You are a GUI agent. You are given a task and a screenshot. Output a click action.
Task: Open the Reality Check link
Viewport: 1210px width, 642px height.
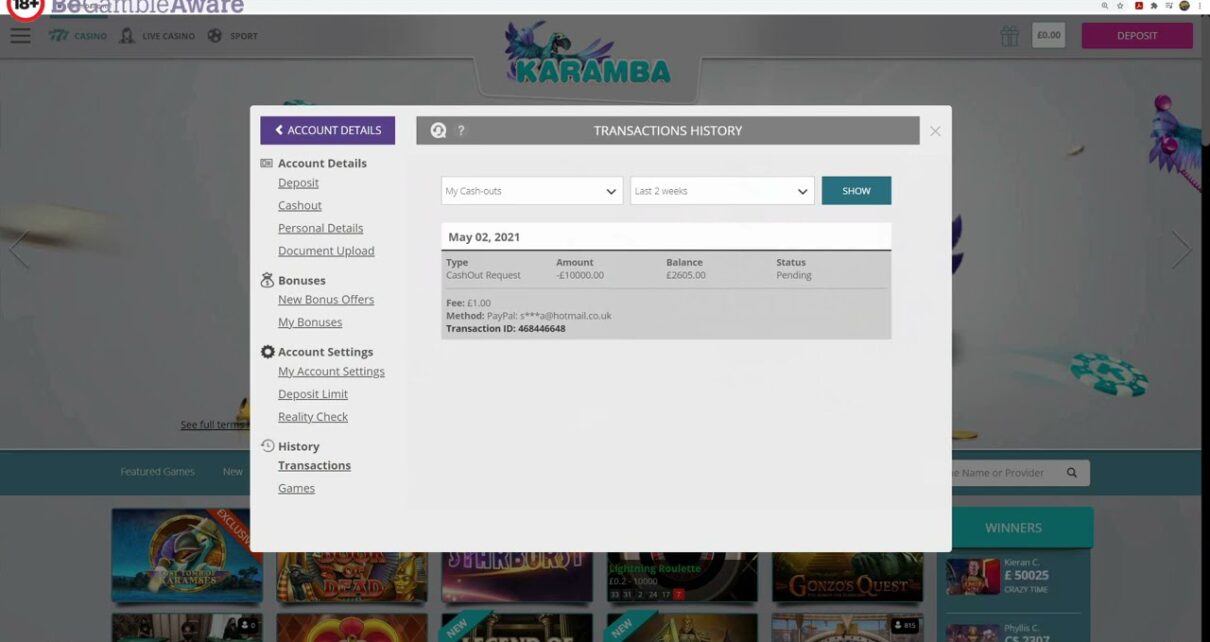click(313, 417)
